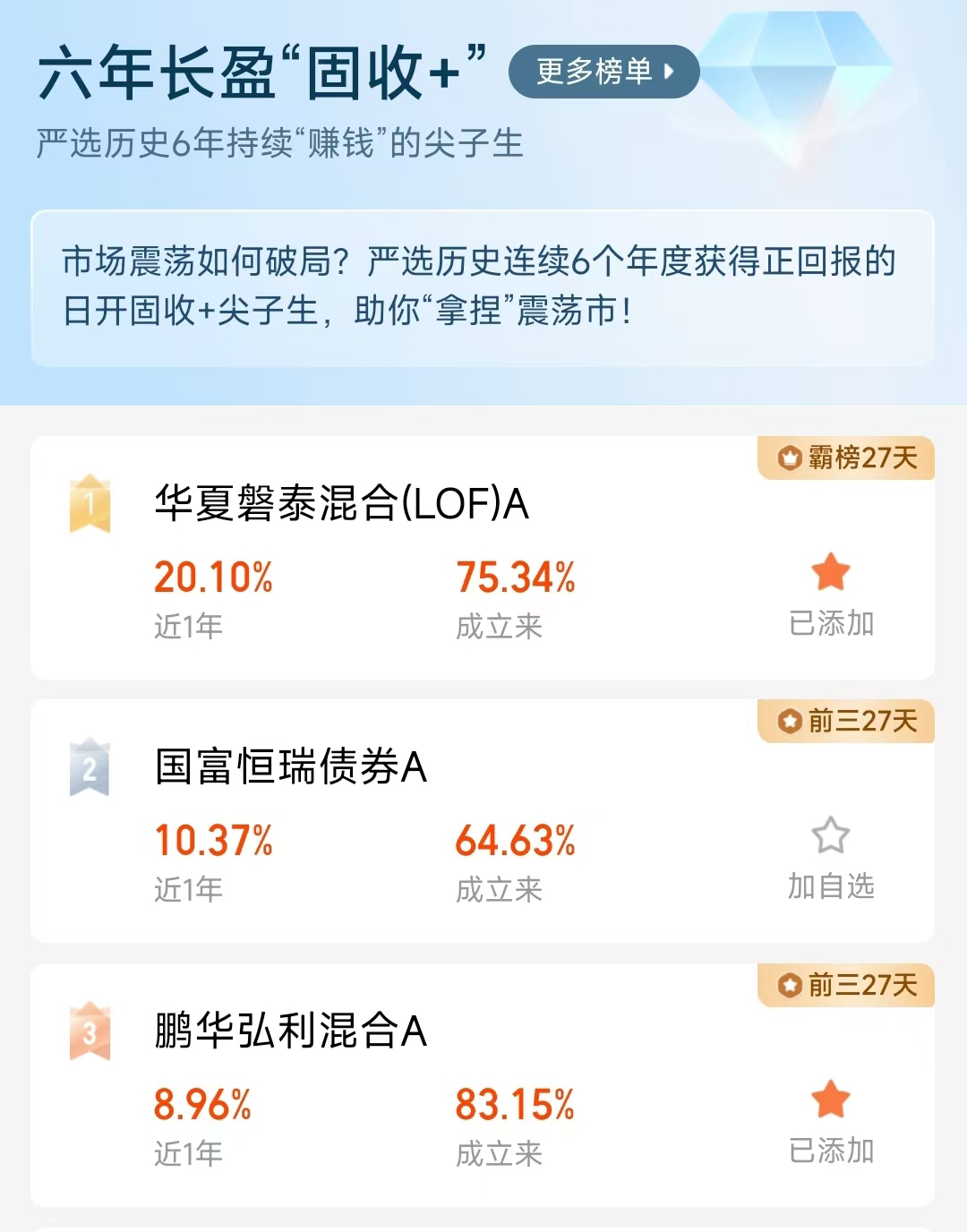Add 国富恒瑞债券A to watchlist via its star

(830, 835)
